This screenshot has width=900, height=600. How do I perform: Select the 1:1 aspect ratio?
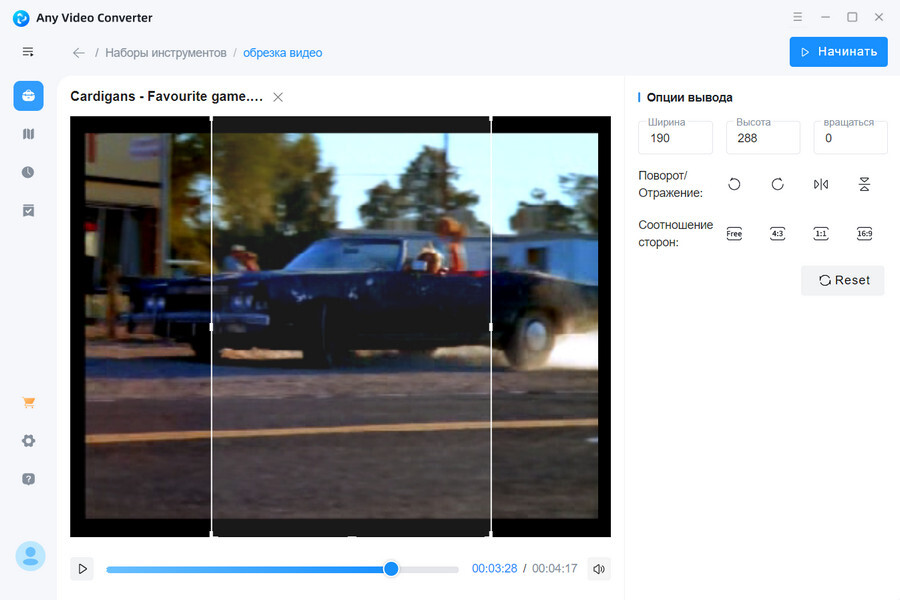coord(821,234)
